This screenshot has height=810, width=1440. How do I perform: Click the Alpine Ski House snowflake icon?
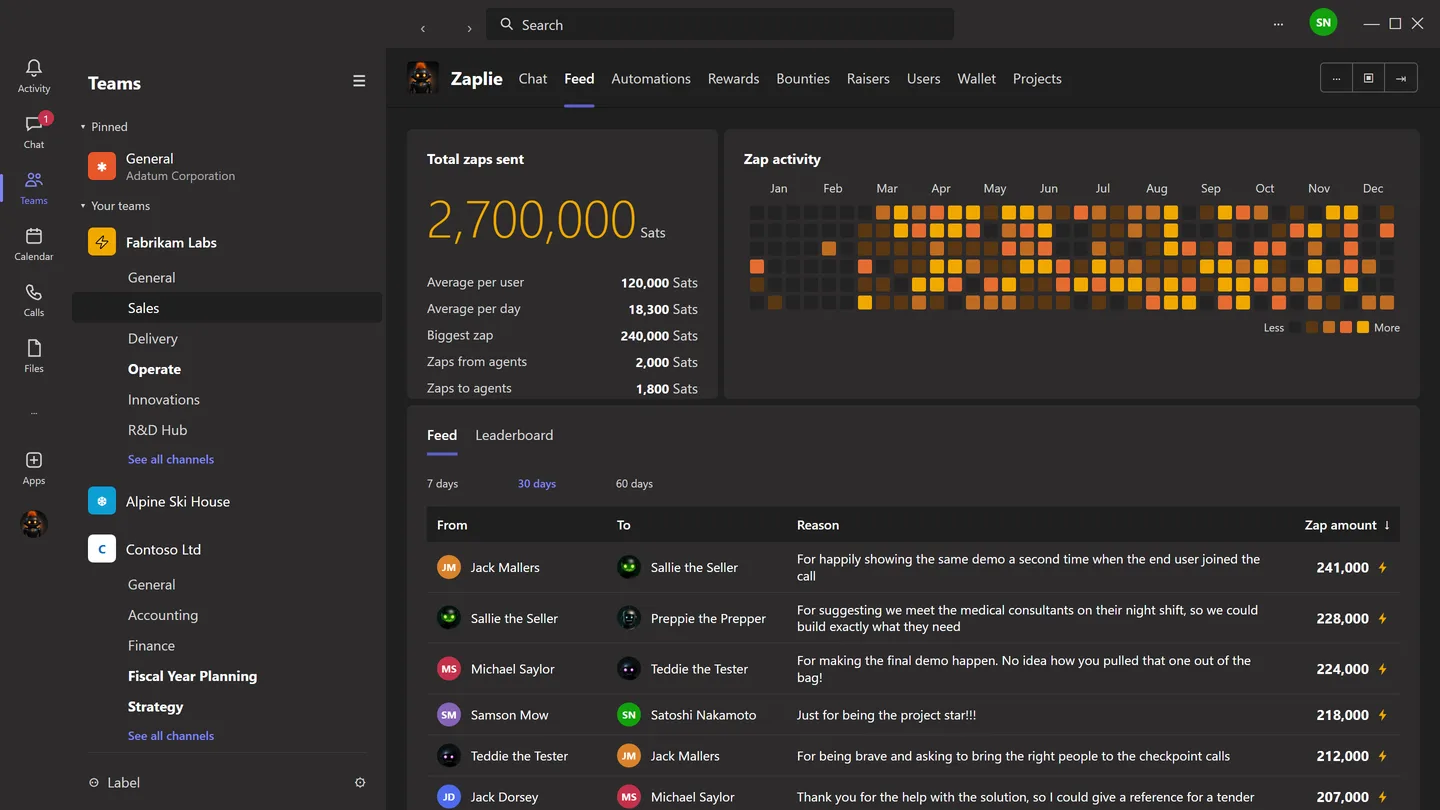click(x=102, y=501)
